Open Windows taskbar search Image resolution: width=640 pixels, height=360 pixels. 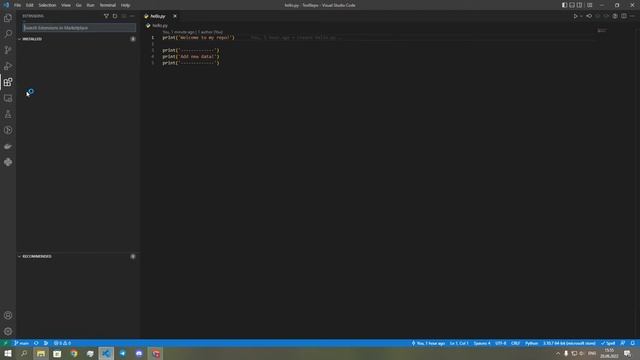(24, 353)
